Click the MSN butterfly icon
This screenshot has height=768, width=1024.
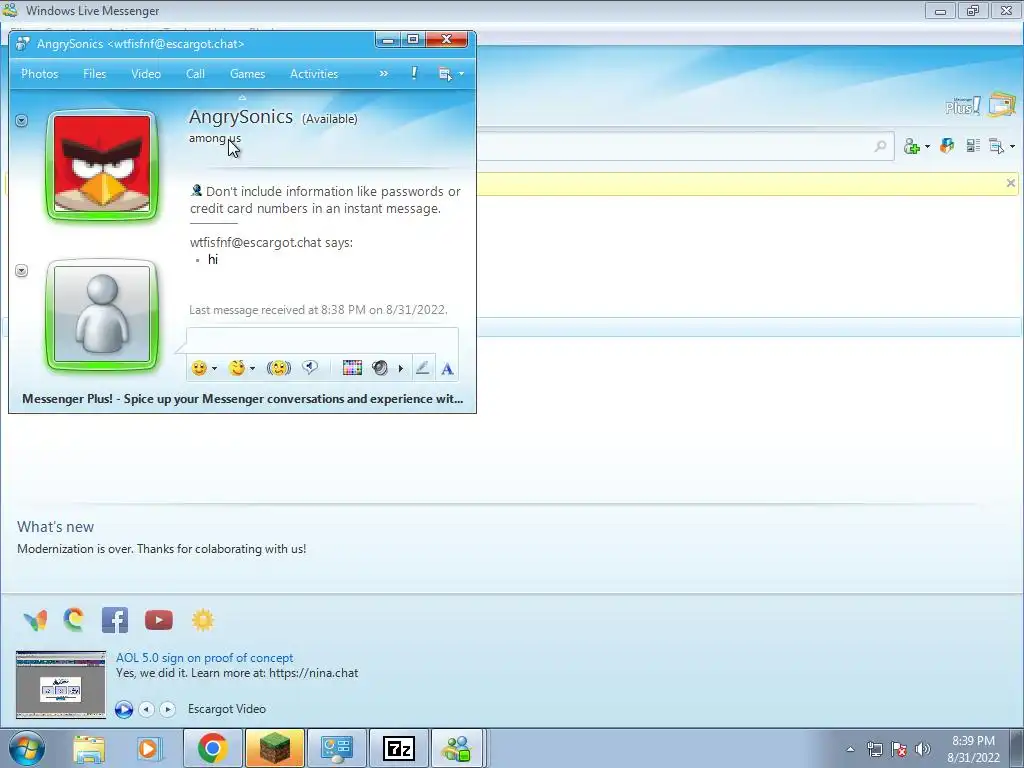point(35,620)
